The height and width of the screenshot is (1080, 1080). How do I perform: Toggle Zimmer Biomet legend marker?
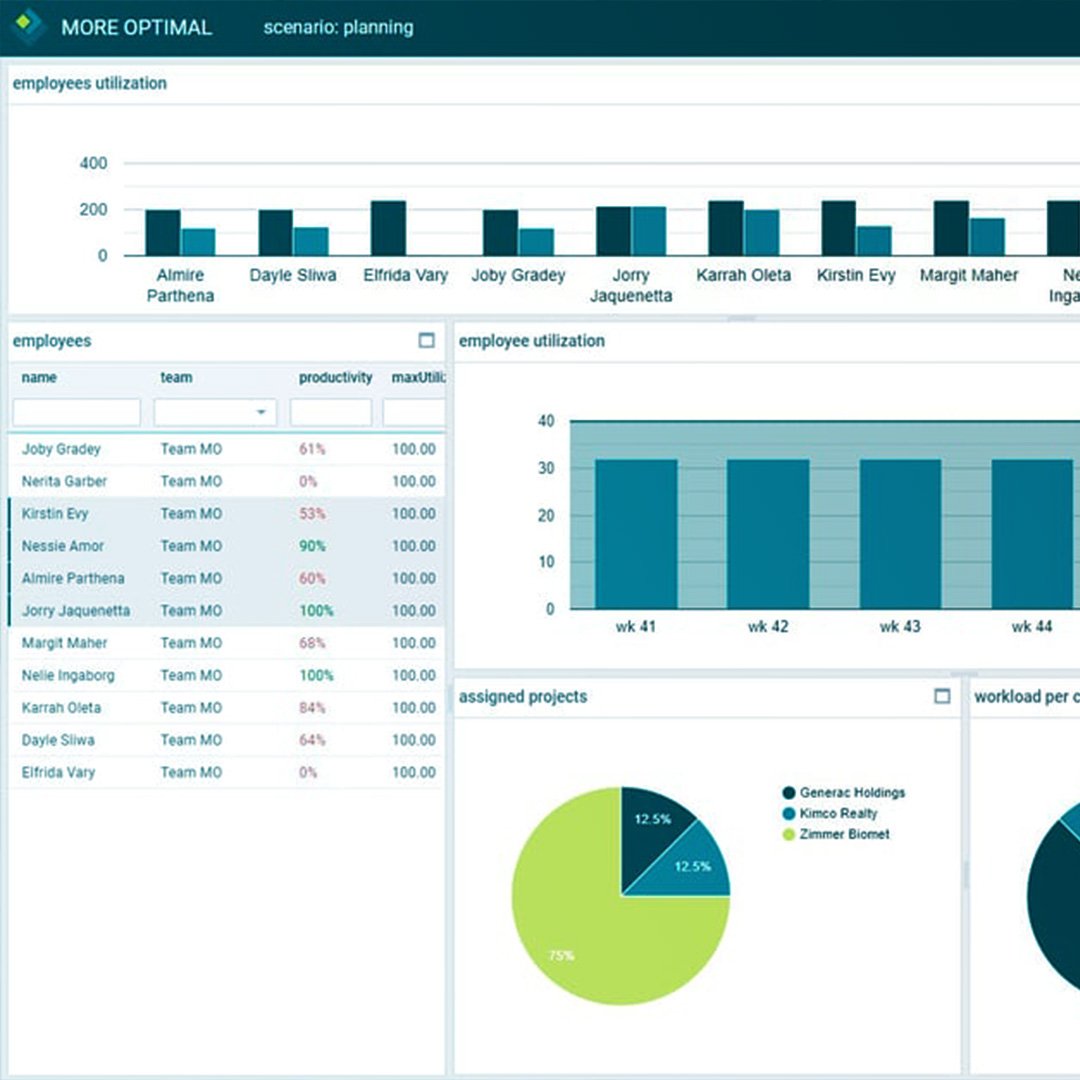coord(789,834)
